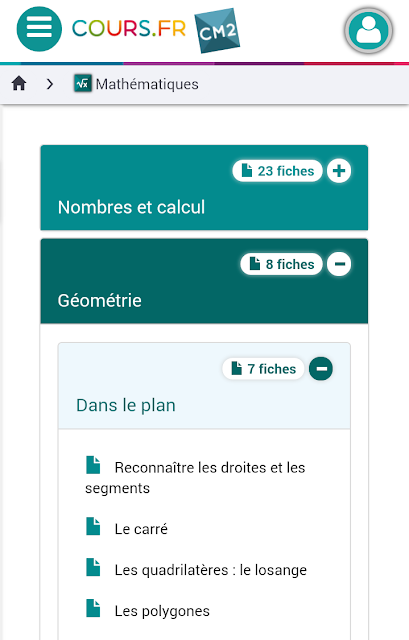Open the hamburger menu
409x640 pixels.
pyautogui.click(x=39, y=29)
